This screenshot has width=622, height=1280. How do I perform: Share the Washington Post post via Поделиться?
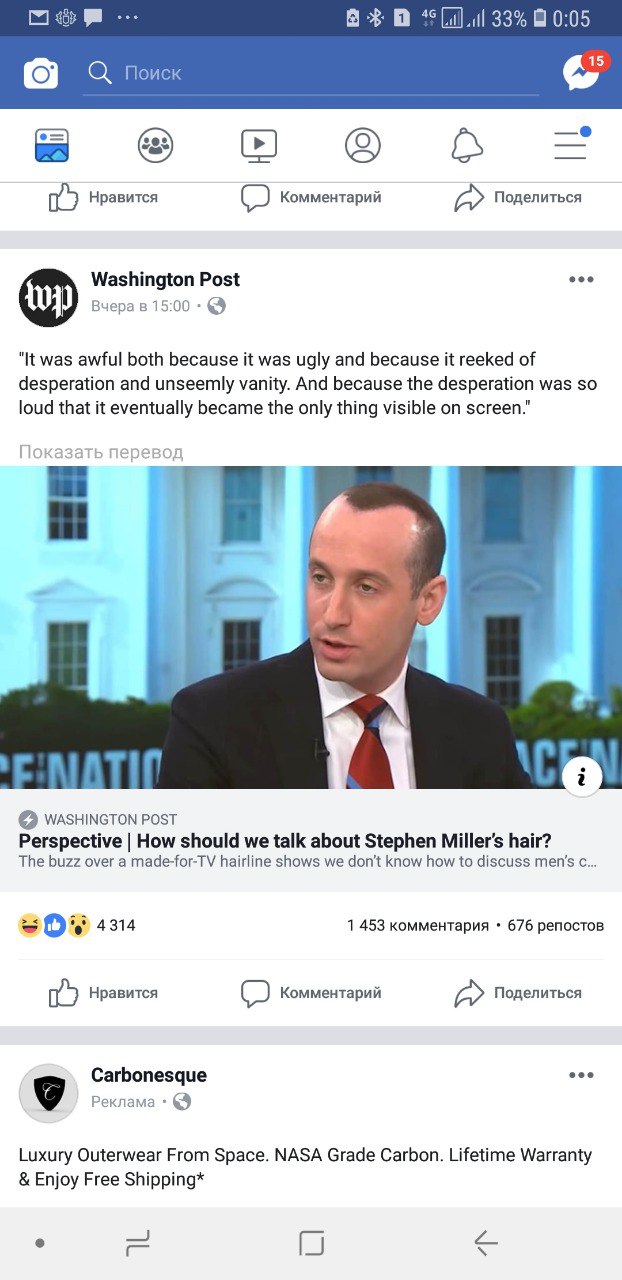(518, 993)
